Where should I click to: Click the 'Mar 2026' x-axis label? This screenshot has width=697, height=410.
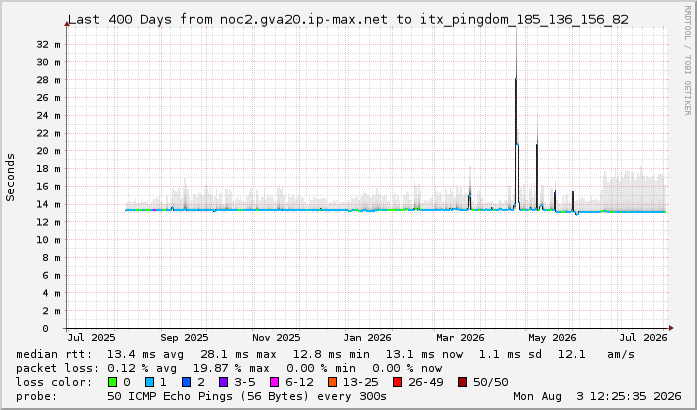(460, 338)
